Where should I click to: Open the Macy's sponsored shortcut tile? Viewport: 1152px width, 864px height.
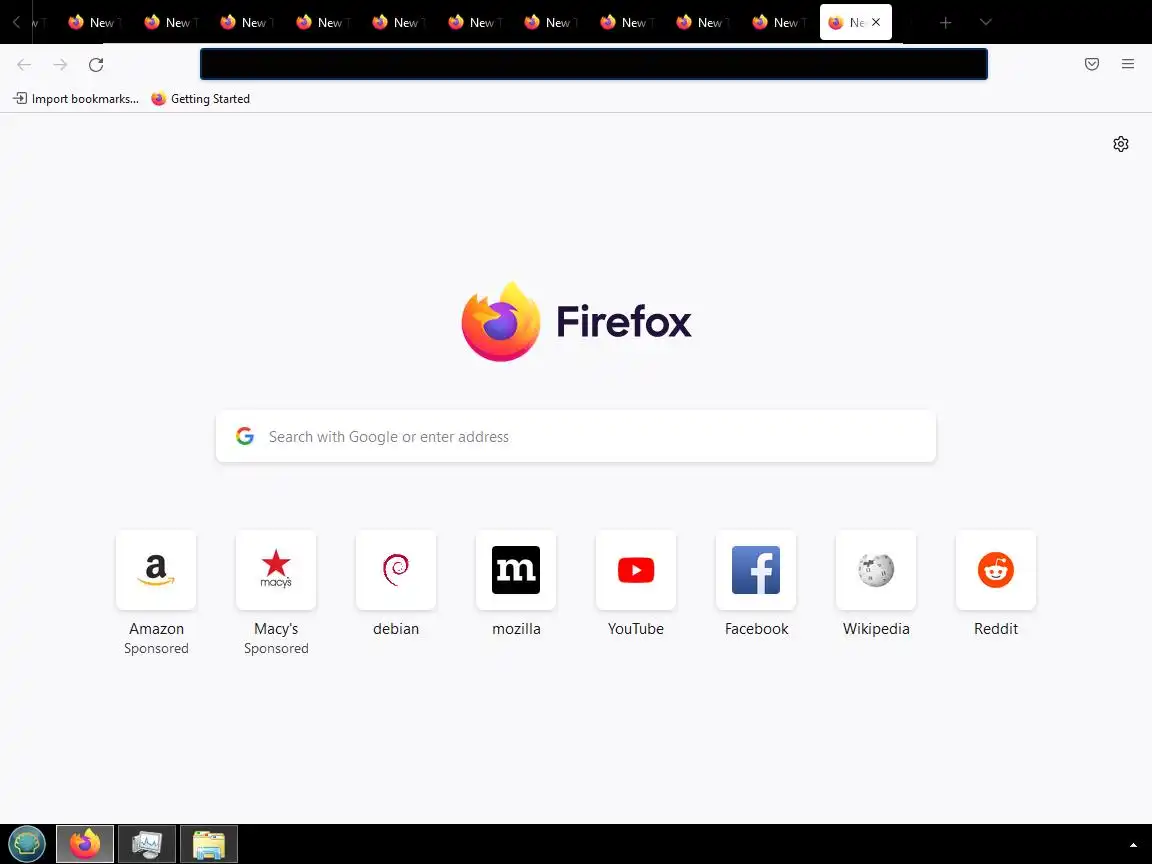tap(276, 570)
